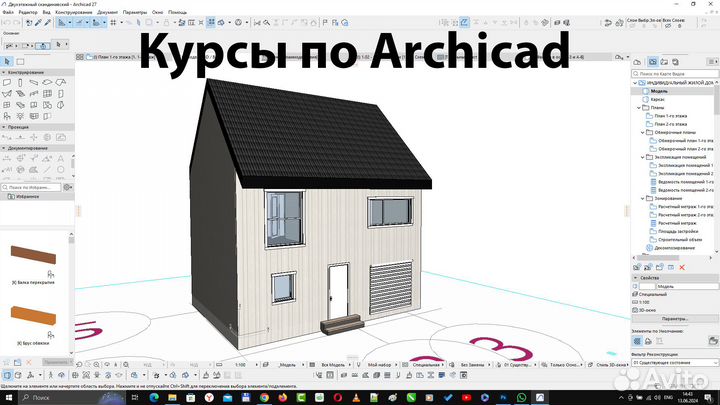Open the tab overview grid icon
This screenshot has width=720, height=405.
click(x=79, y=57)
